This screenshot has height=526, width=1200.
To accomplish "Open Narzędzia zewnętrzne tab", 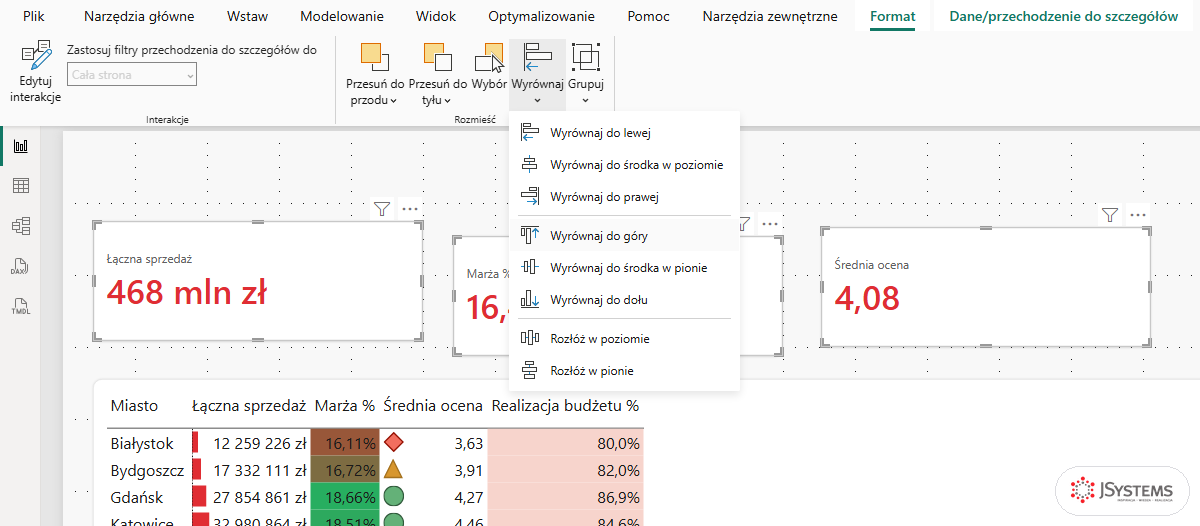I will point(770,16).
